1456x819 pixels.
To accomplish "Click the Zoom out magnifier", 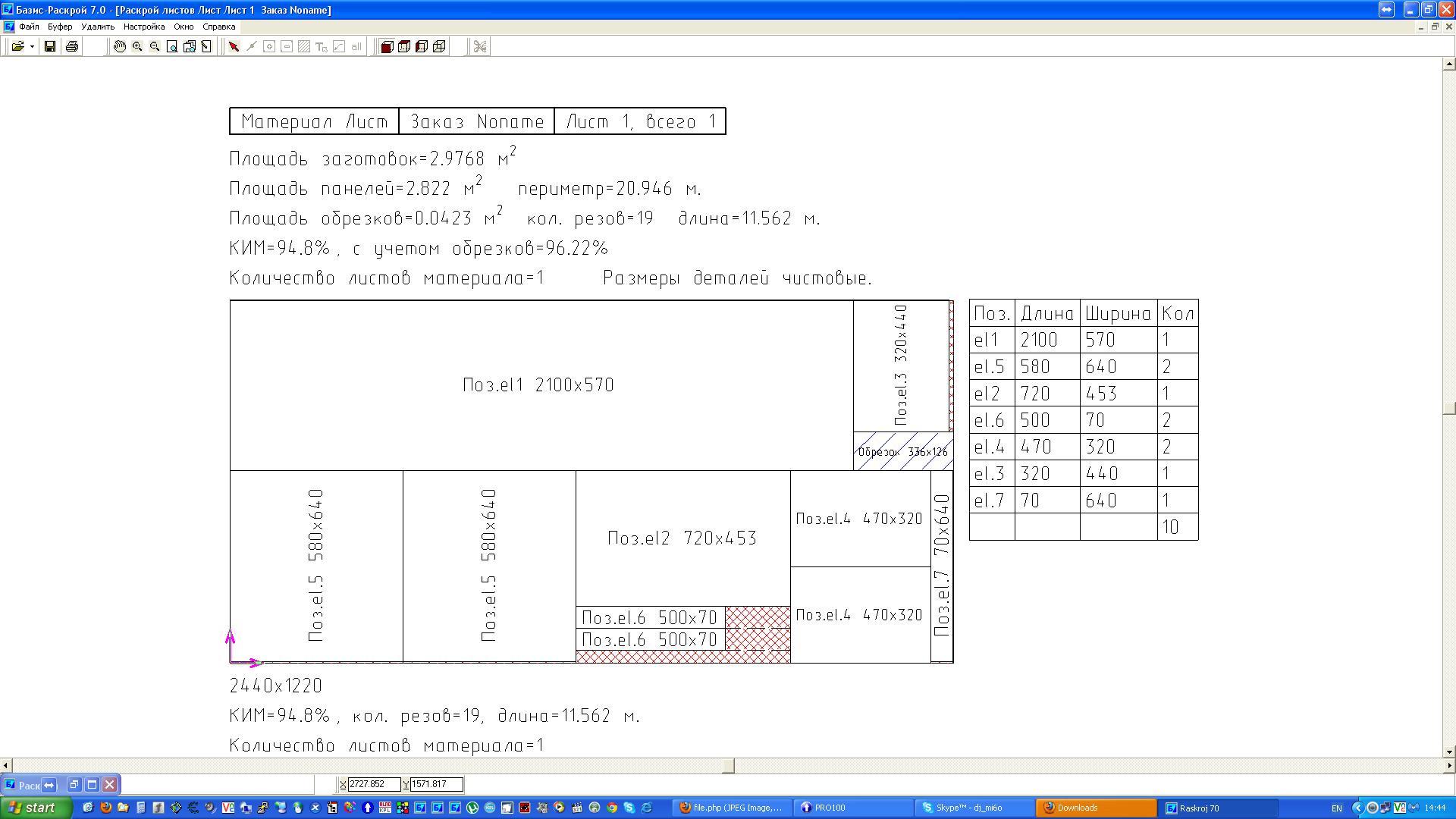I will [155, 46].
